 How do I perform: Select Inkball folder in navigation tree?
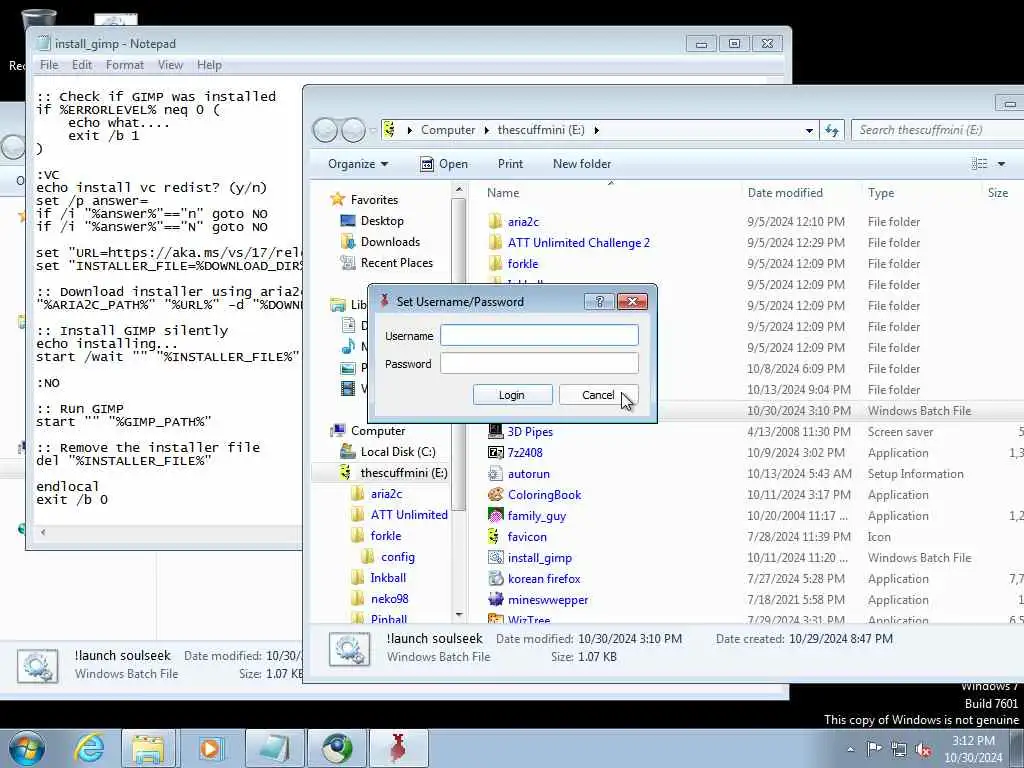[388, 578]
